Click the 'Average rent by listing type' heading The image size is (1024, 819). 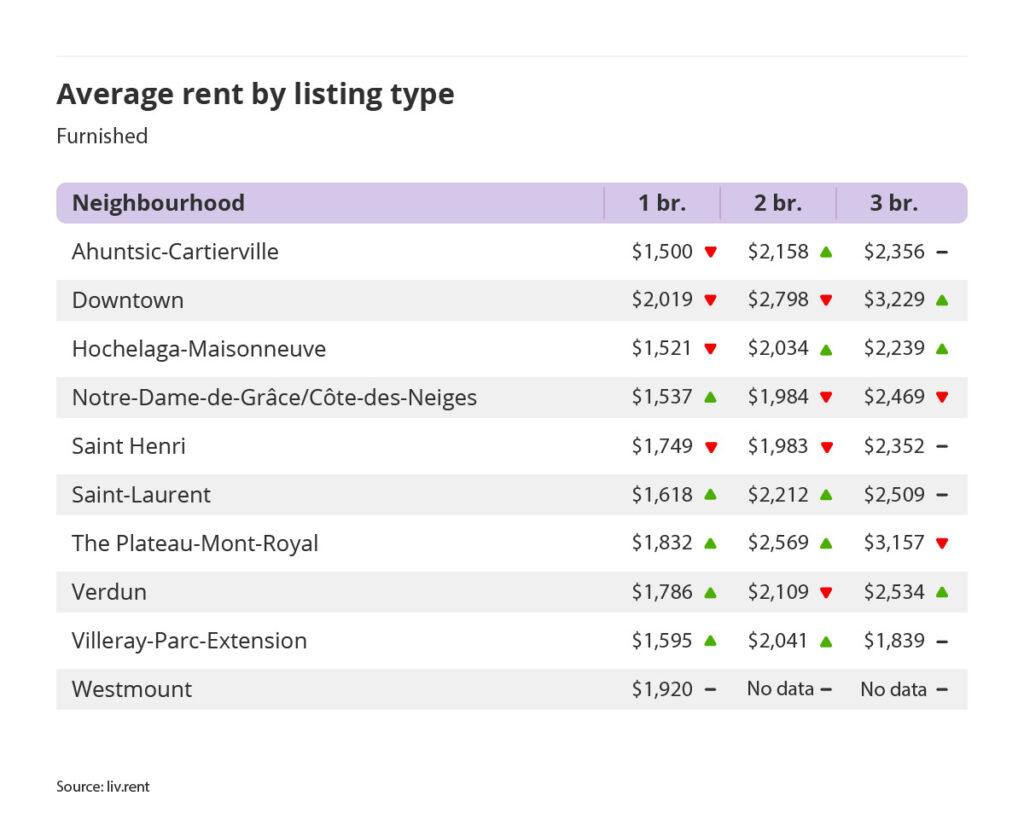pyautogui.click(x=255, y=94)
